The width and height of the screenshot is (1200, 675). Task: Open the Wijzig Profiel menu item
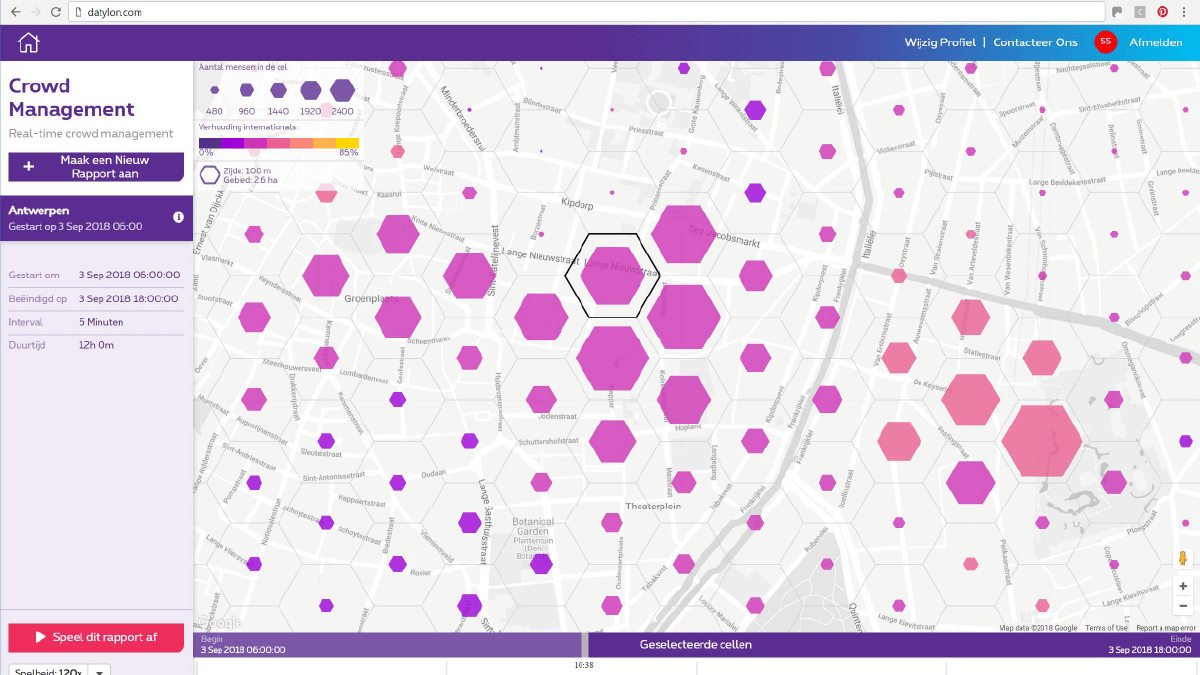click(940, 42)
